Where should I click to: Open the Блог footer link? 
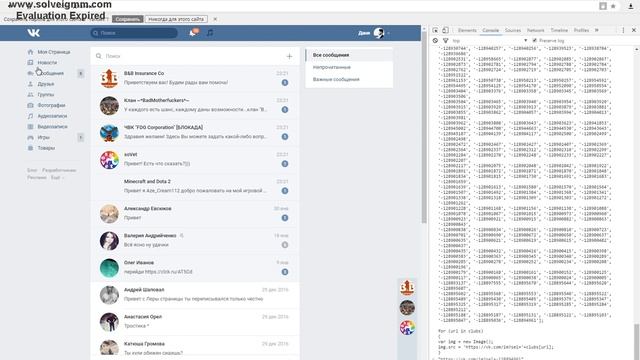(32, 170)
